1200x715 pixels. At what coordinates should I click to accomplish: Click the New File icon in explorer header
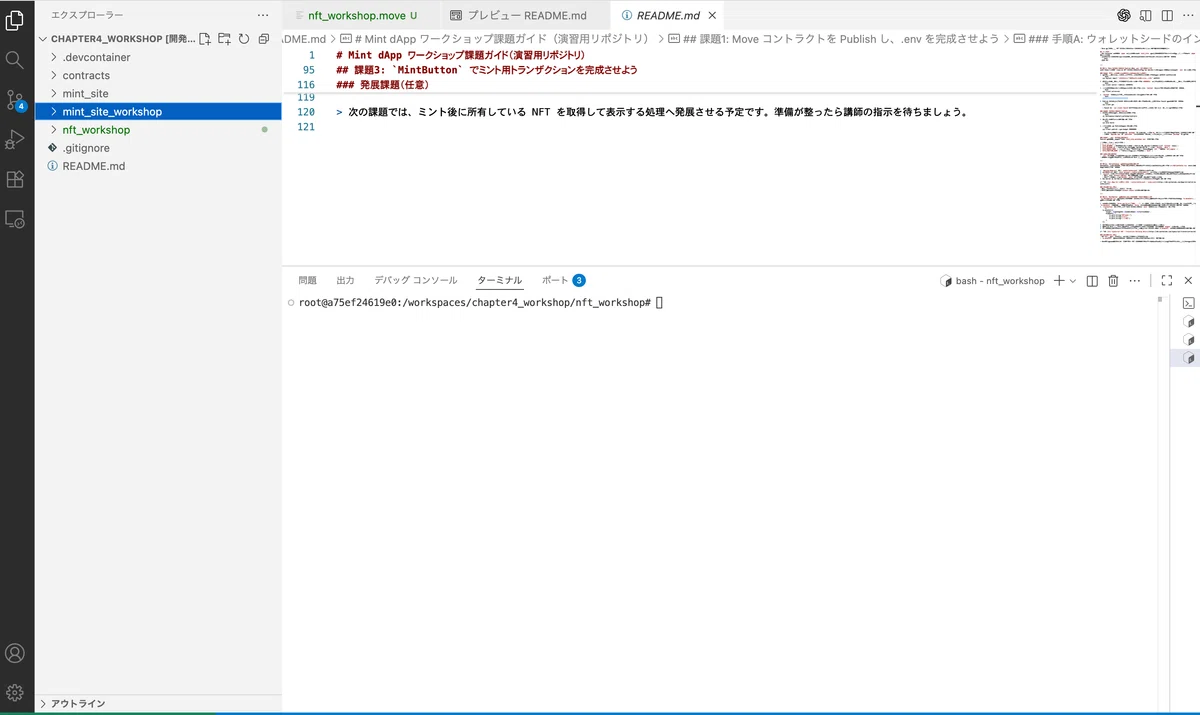point(205,39)
